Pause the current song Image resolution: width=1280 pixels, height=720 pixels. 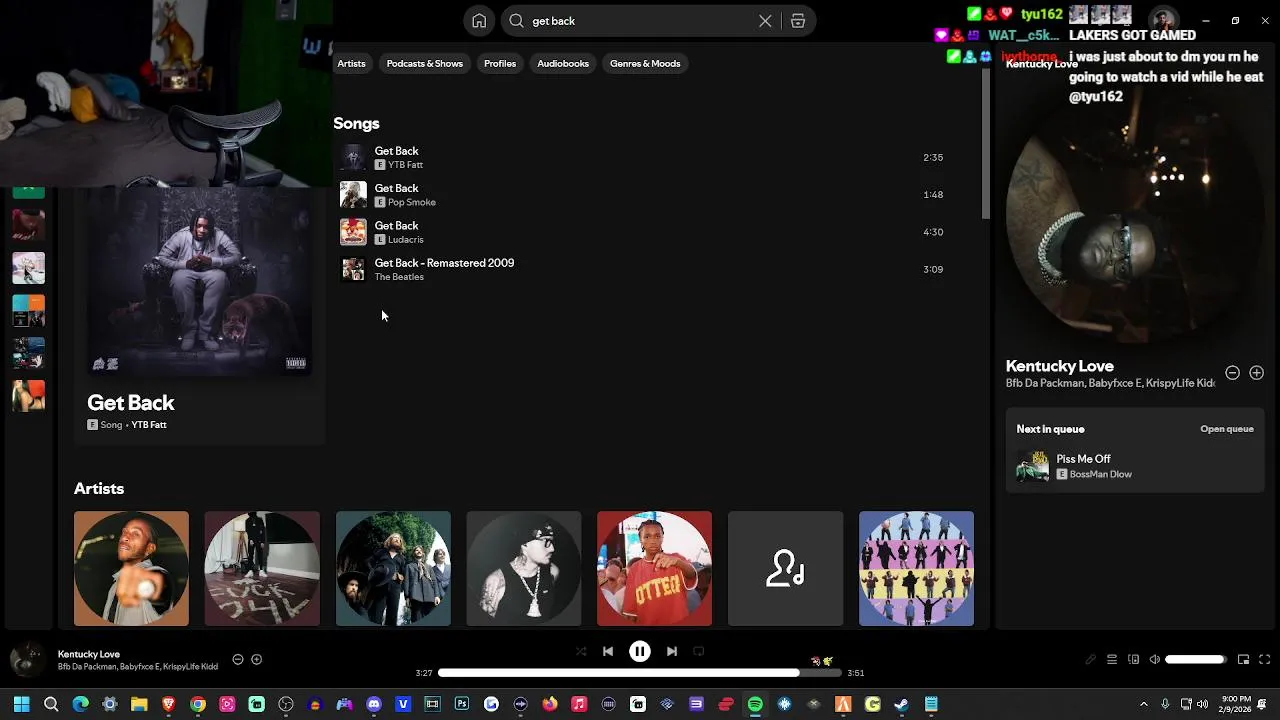(x=640, y=651)
